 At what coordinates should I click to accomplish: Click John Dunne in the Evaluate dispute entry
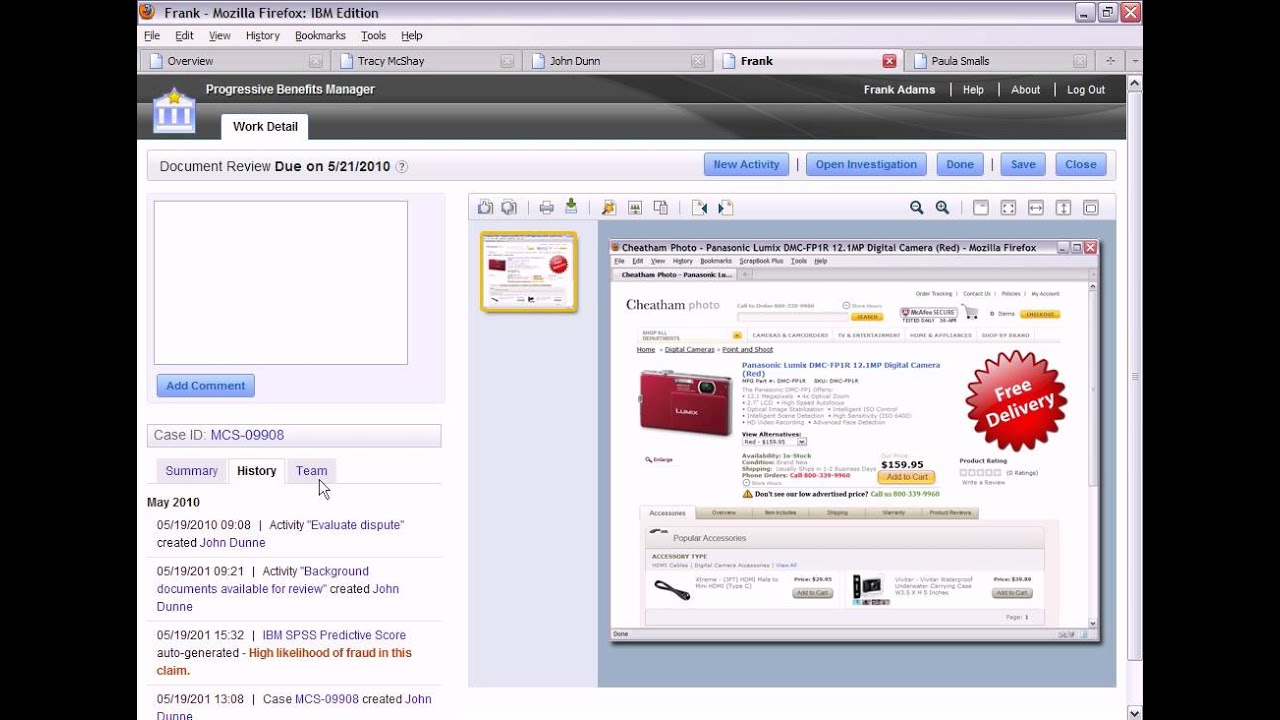click(233, 543)
